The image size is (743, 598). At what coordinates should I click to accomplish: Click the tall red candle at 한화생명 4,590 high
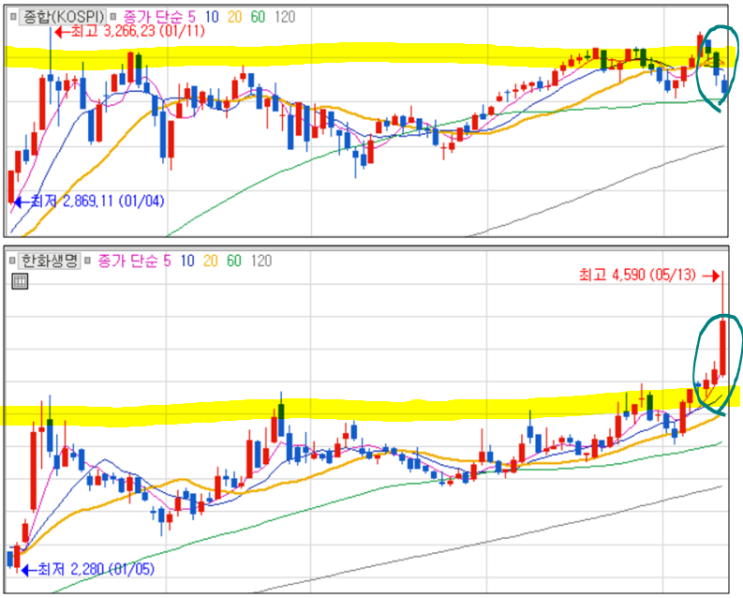(723, 347)
